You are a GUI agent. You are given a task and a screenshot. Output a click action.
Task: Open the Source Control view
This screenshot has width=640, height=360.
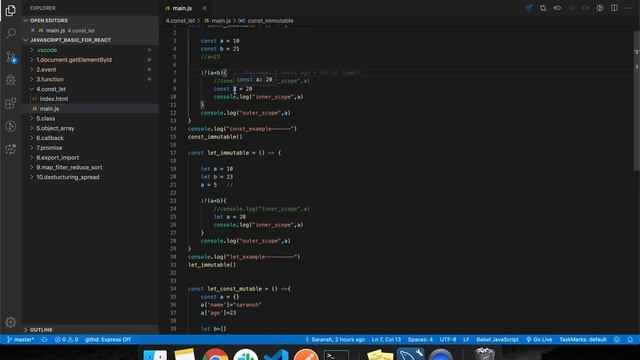tap(11, 57)
